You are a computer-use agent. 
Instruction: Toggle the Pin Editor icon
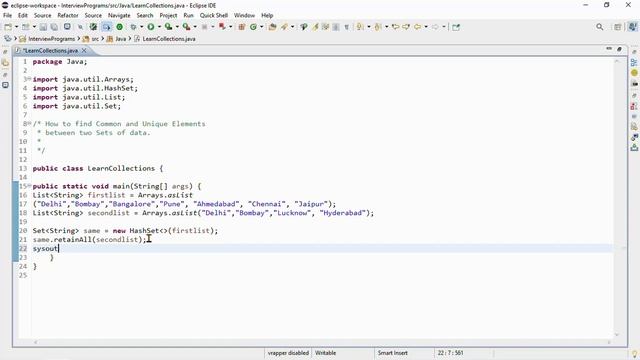(456, 27)
